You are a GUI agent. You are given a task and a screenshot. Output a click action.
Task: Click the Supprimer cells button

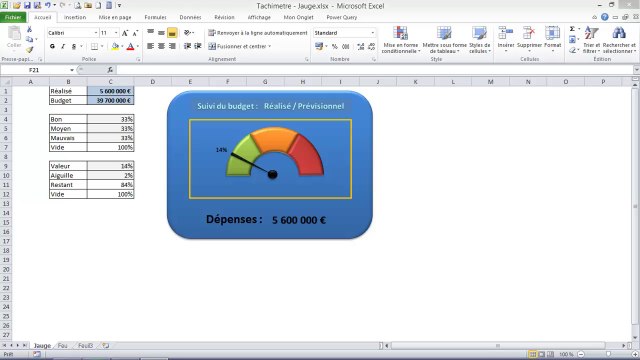click(529, 40)
